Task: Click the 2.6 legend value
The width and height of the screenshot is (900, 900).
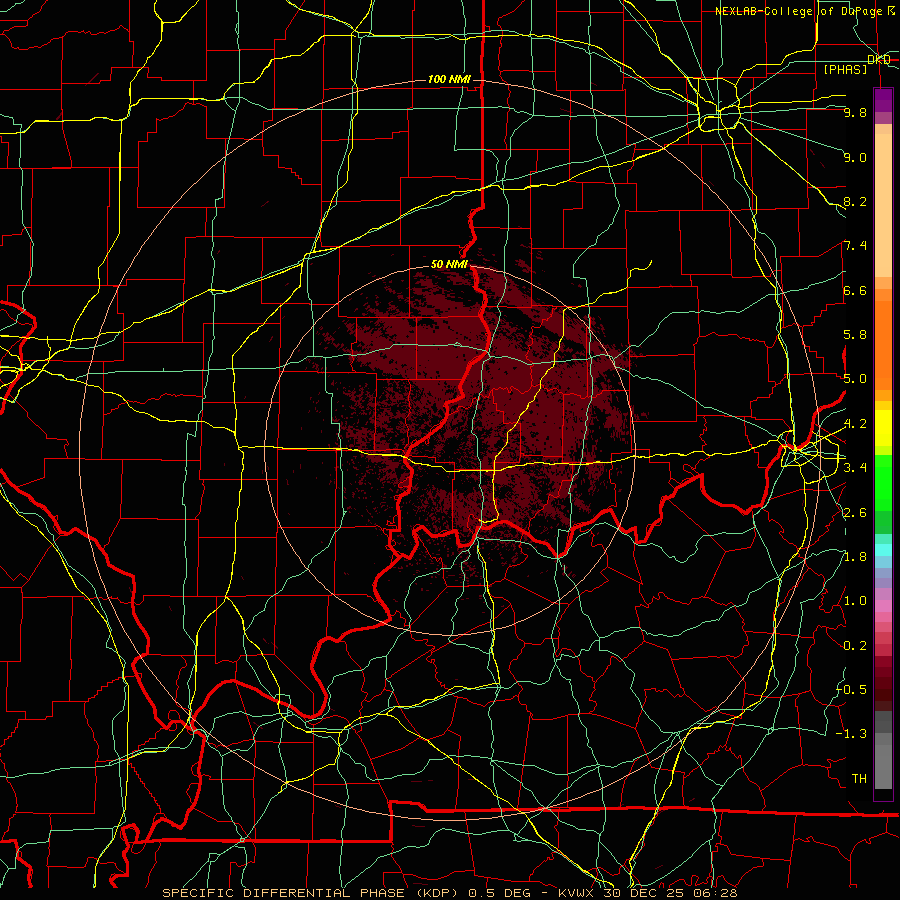Action: pos(855,513)
